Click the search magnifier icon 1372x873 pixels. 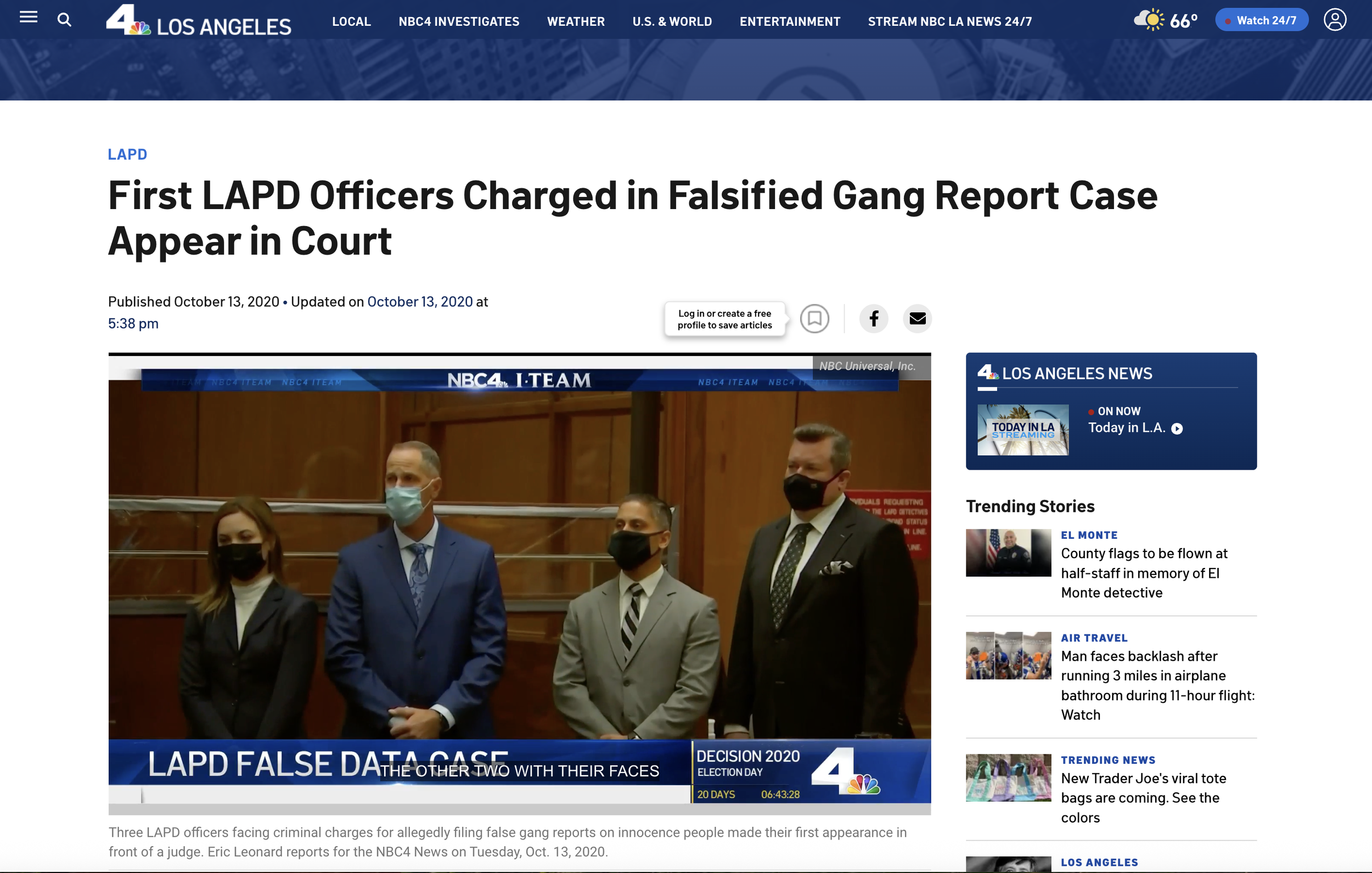click(64, 20)
